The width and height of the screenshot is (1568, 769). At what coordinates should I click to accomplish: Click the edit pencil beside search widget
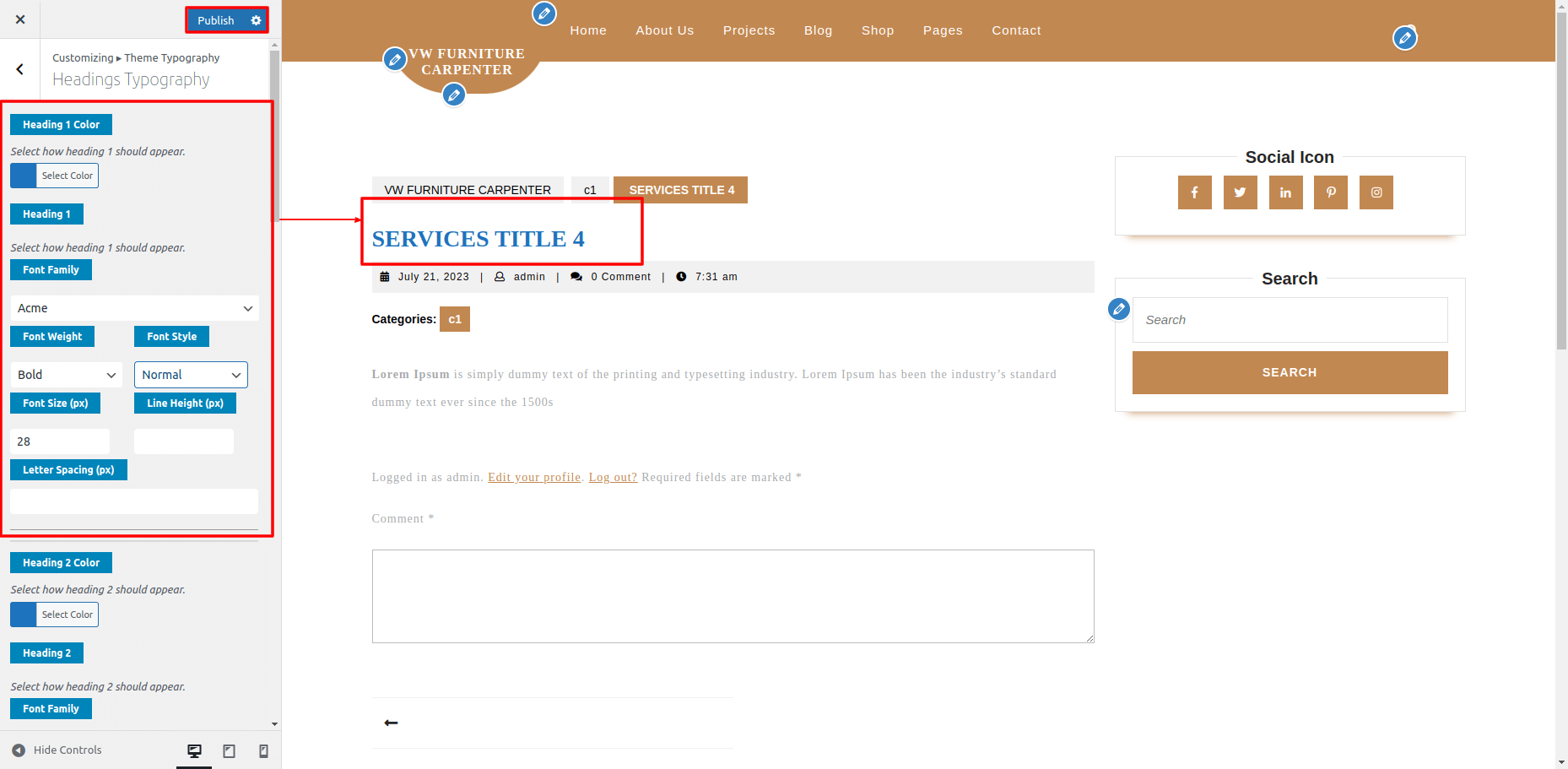tap(1119, 309)
